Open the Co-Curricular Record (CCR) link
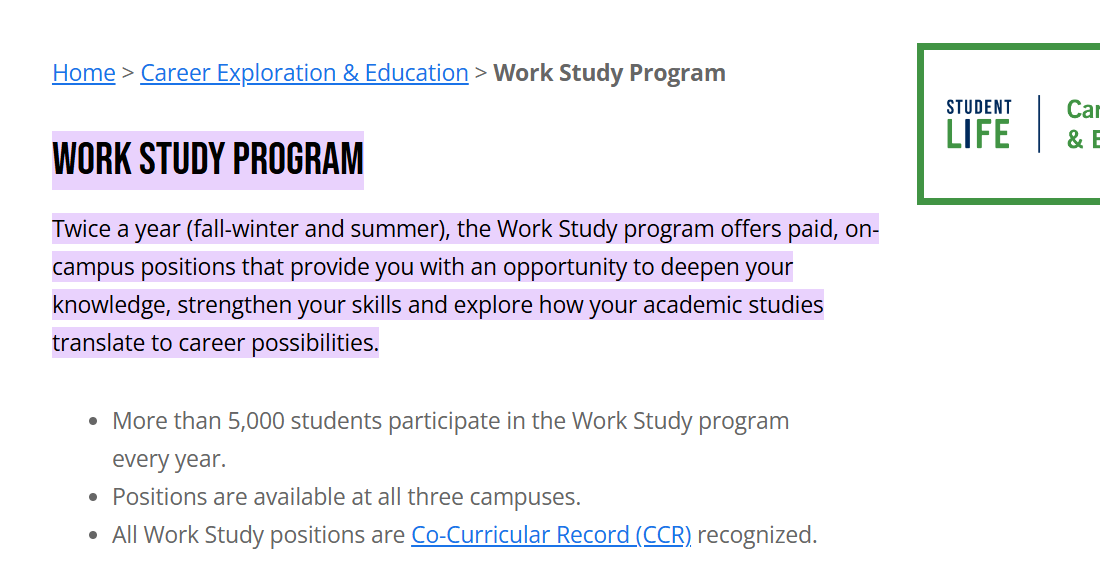The width and height of the screenshot is (1100, 581). point(551,535)
